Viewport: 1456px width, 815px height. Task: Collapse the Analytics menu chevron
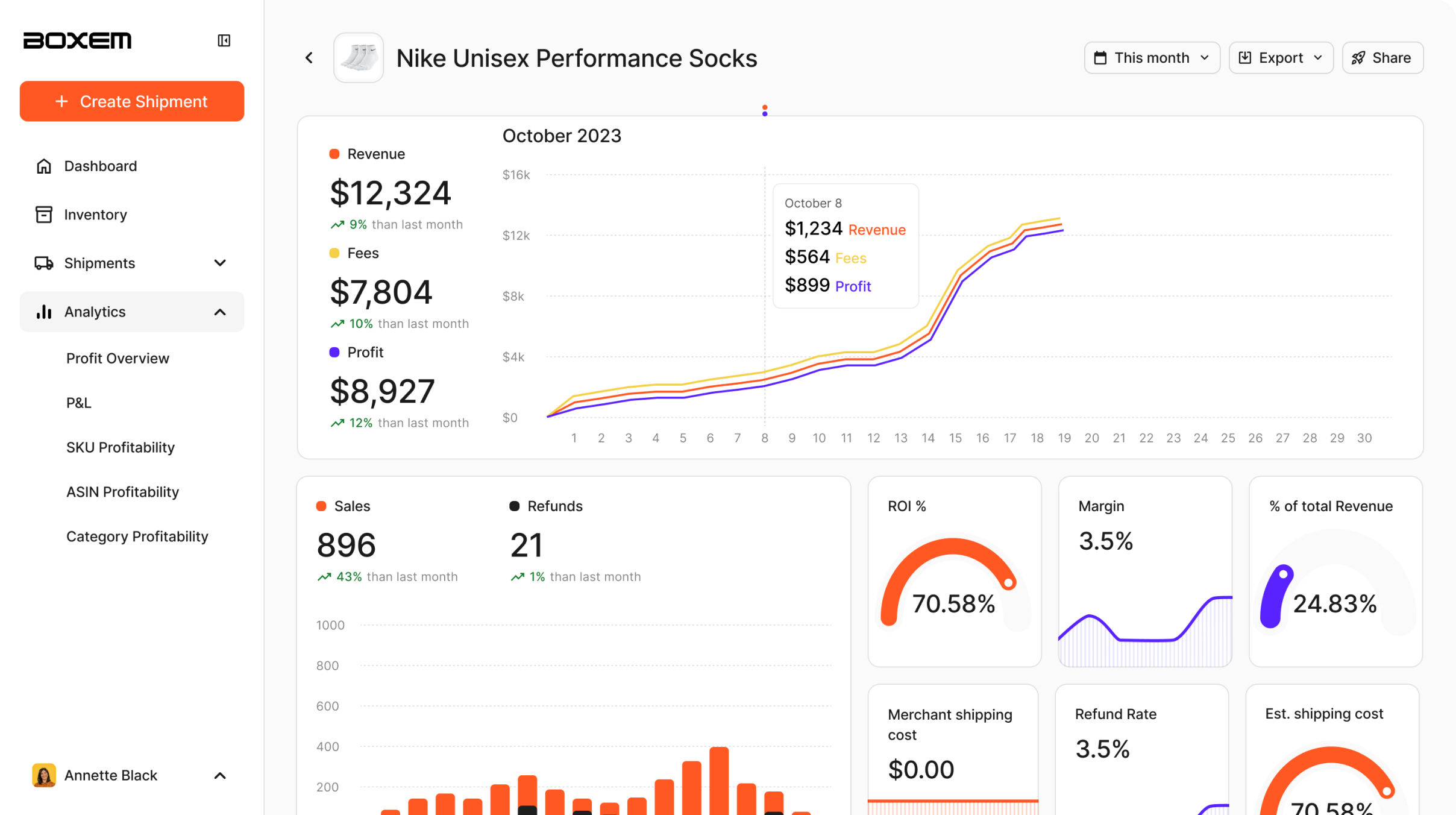tap(220, 312)
